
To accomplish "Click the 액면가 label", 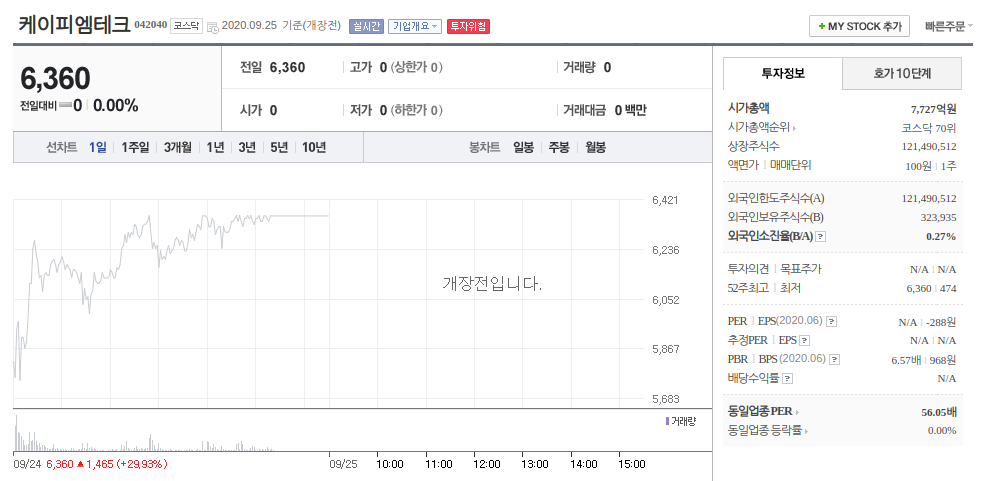I will [x=744, y=165].
